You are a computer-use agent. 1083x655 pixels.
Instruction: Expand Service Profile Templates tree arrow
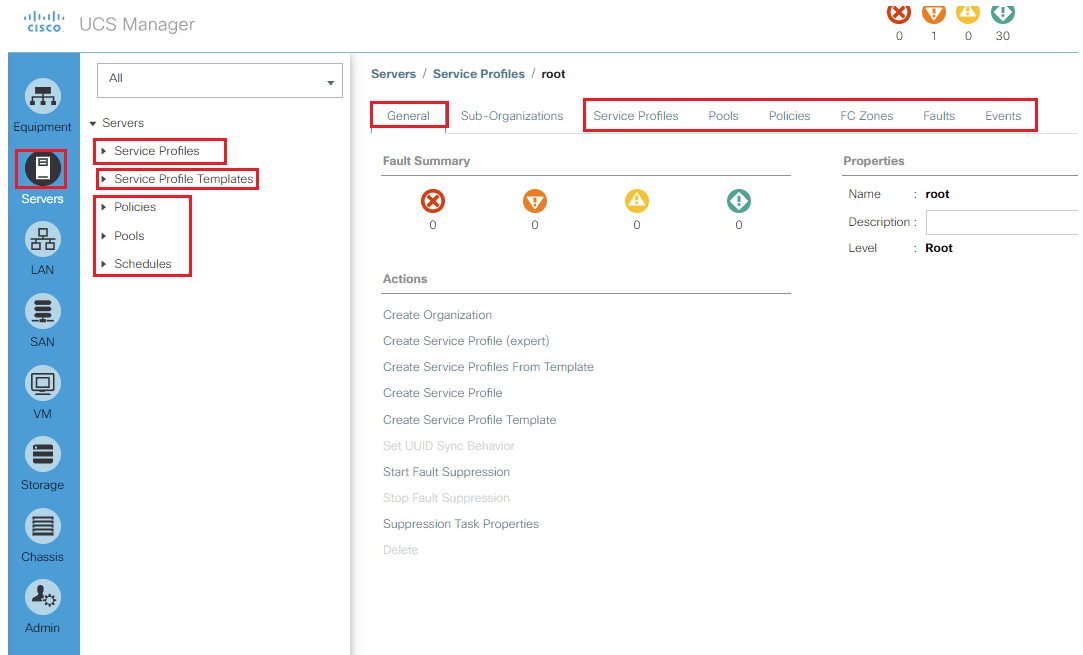104,179
